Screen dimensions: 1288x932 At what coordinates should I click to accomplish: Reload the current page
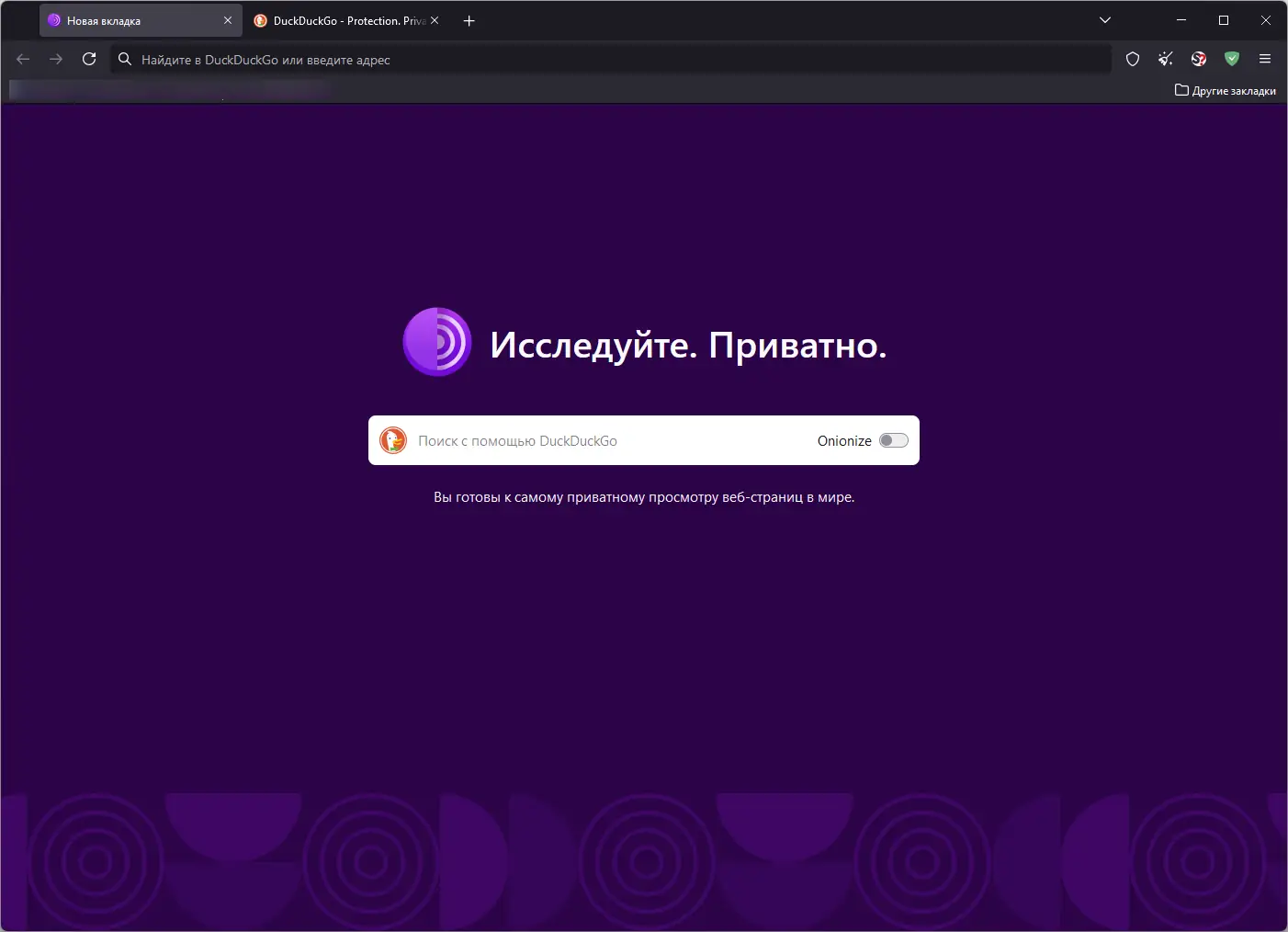[x=89, y=59]
